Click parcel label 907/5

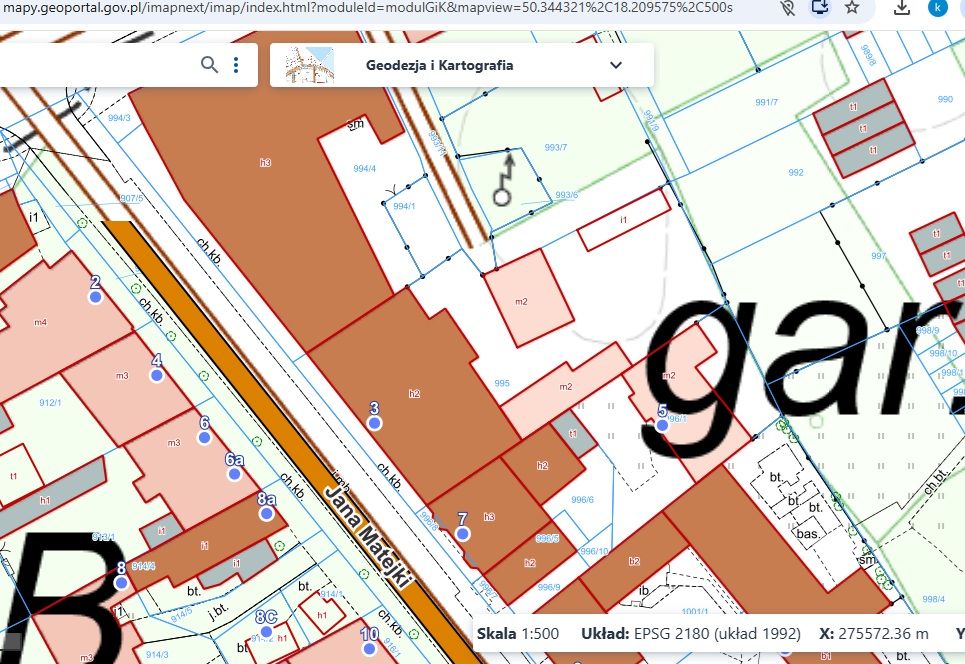131,198
